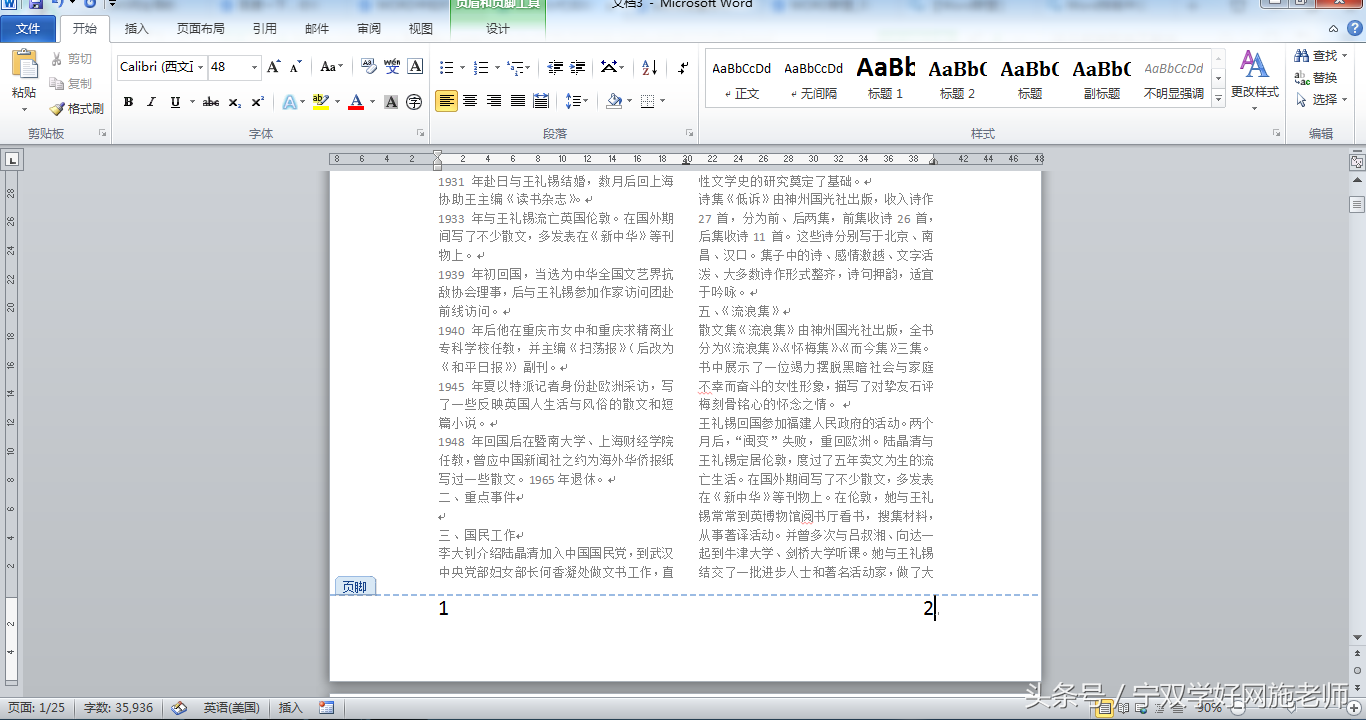1366x720 pixels.
Task: Open the font name dropdown (Calibri)
Action: [201, 67]
